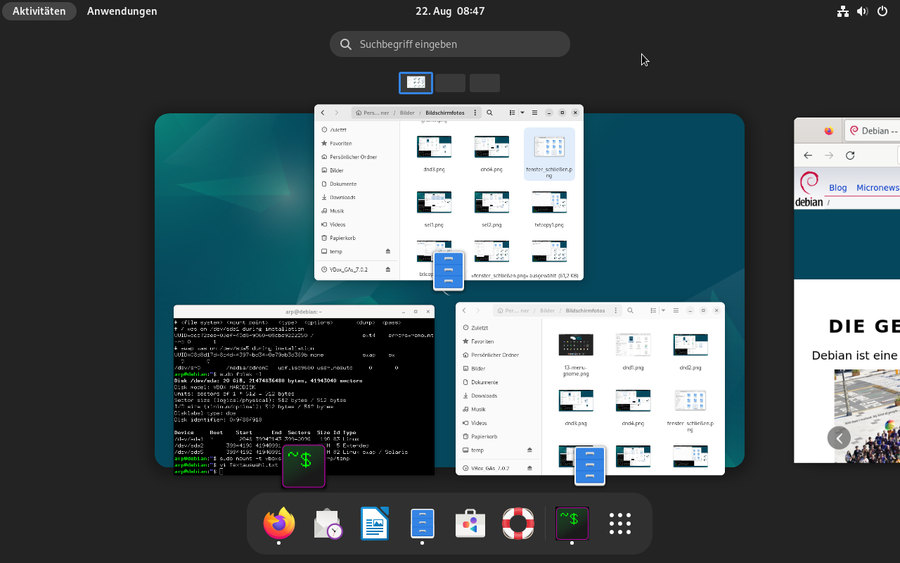This screenshot has width=900, height=563.
Task: Click search icon in the top Files window
Action: [490, 112]
